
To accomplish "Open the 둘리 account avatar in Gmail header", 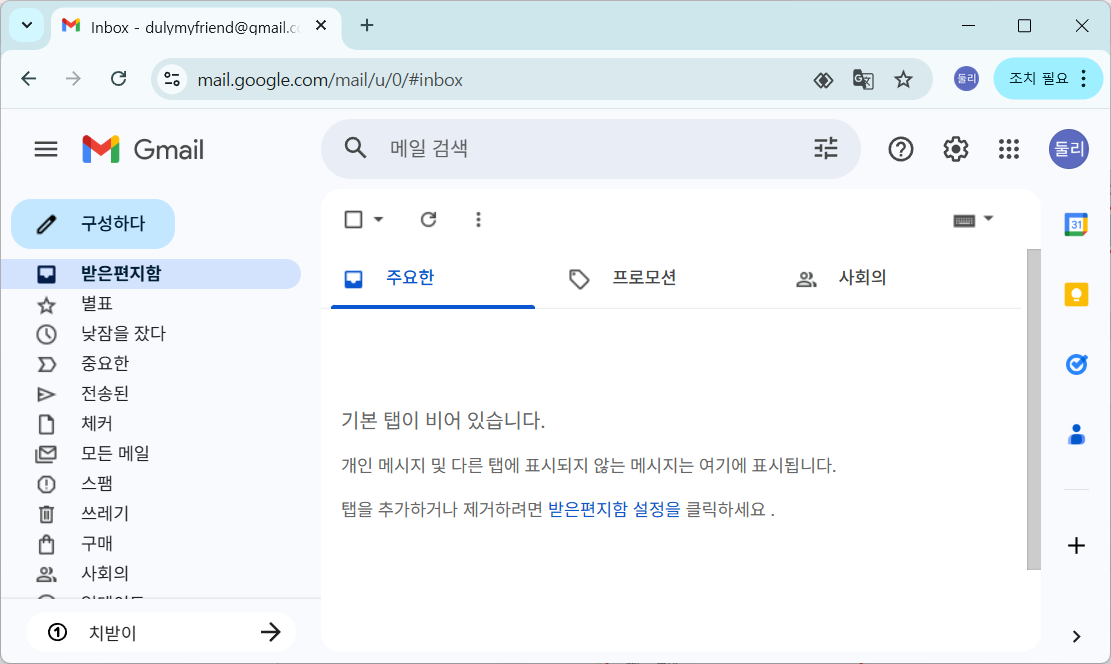I will coord(1068,149).
